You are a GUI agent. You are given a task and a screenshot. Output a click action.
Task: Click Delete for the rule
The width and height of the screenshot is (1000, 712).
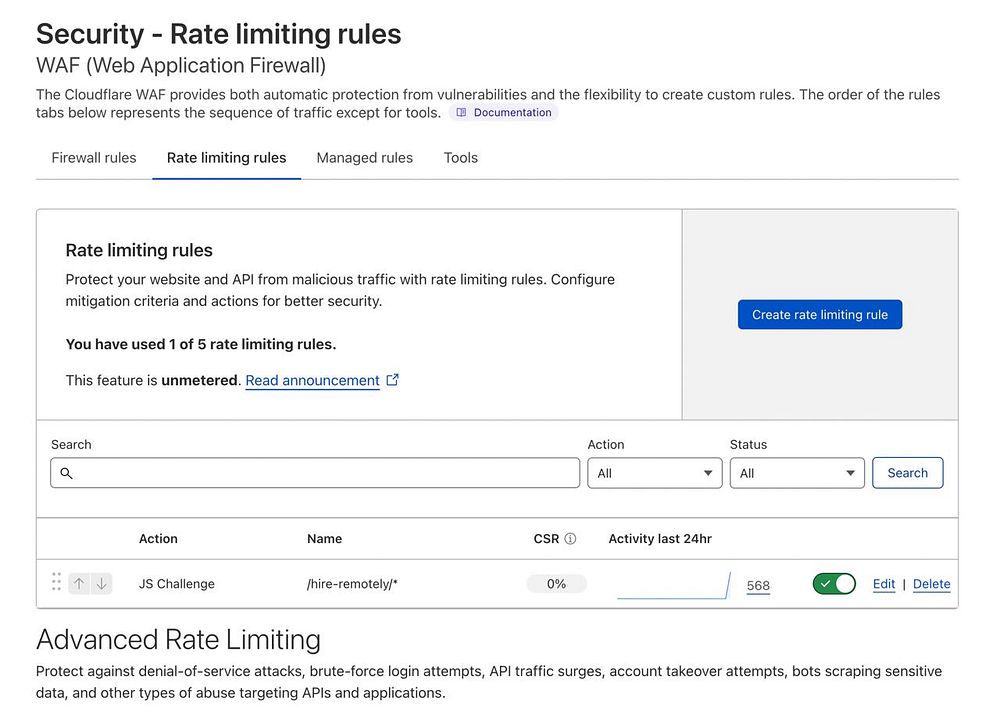[x=931, y=584]
